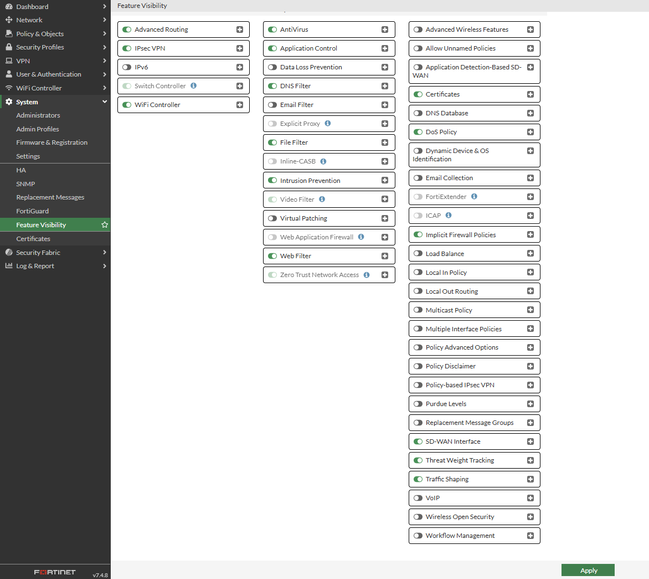Viewport: 649px width, 579px height.
Task: Click the info icon next to Video Filter
Action: click(322, 199)
